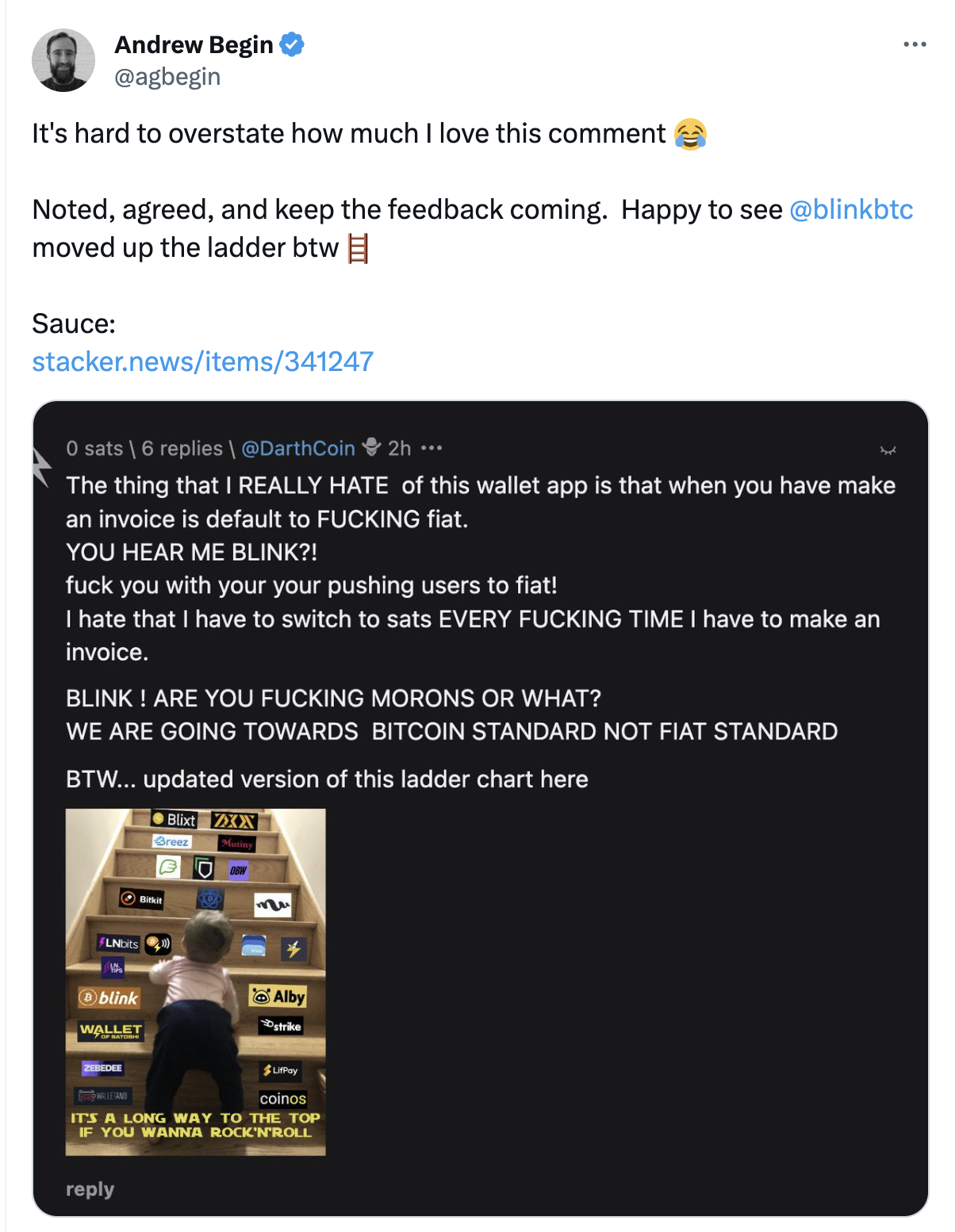Open the @agbegin handle
This screenshot has width=955, height=1232.
click(167, 77)
